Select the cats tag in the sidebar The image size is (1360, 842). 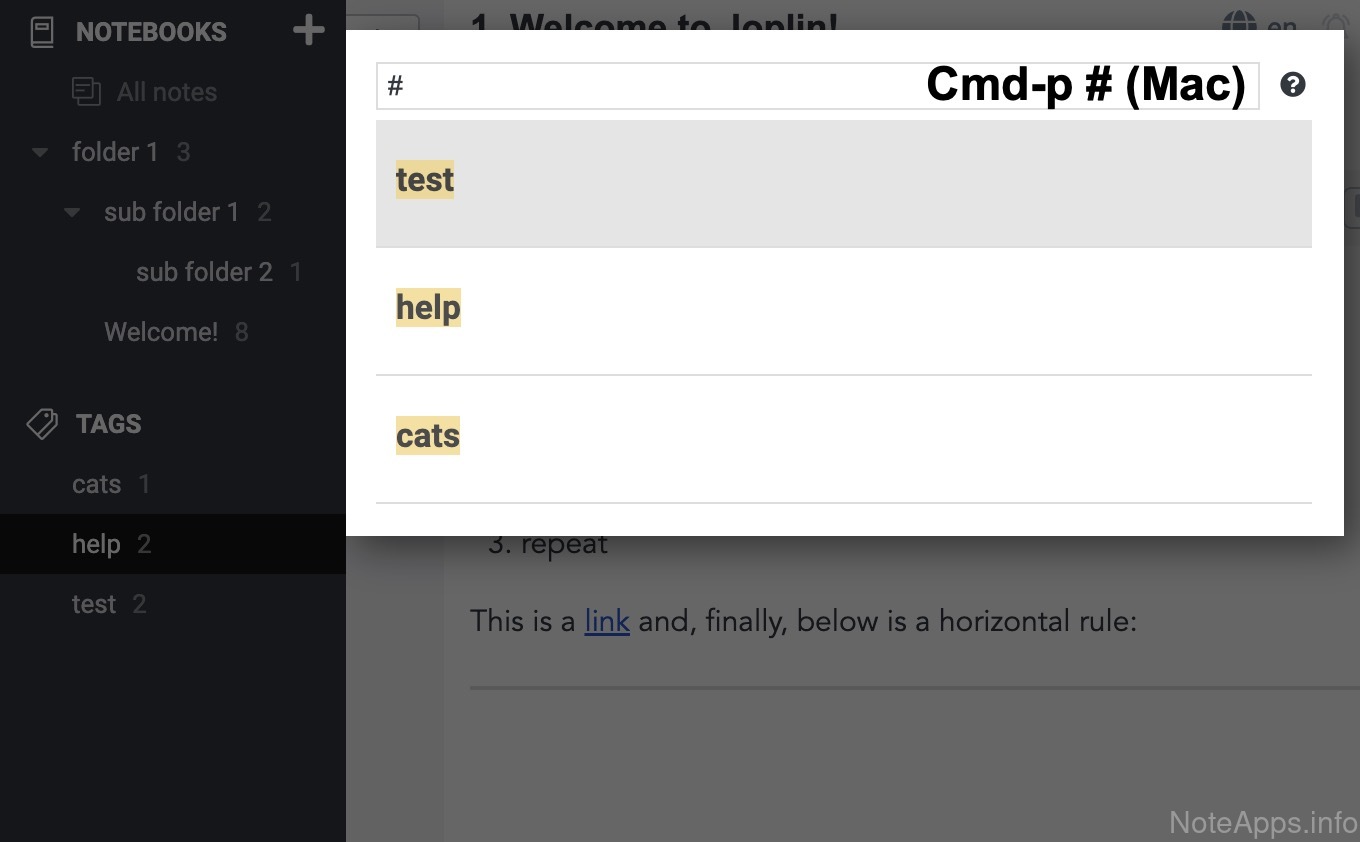[97, 484]
